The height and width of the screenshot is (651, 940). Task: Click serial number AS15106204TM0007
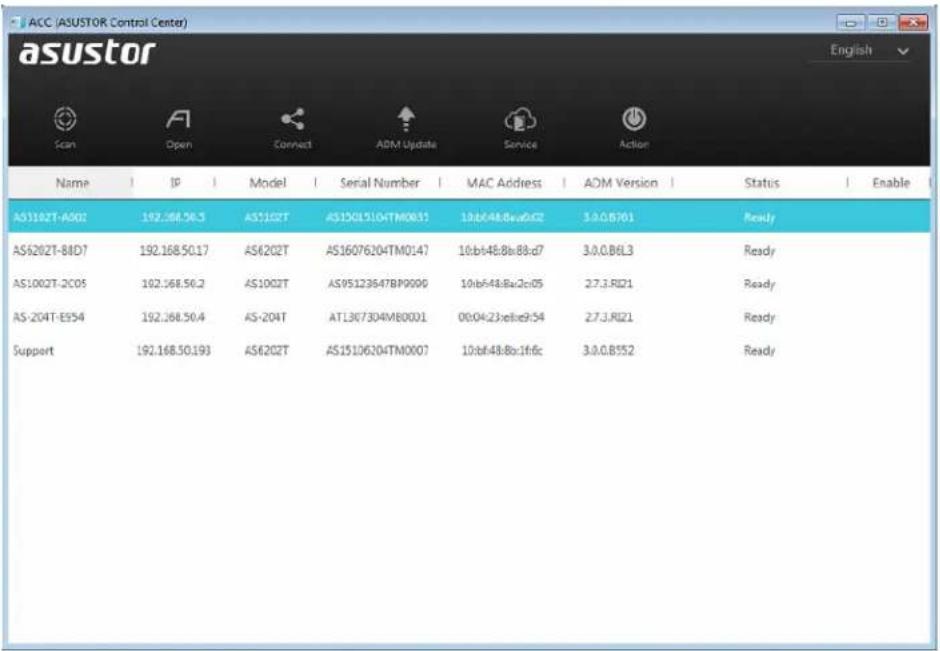coord(377,350)
